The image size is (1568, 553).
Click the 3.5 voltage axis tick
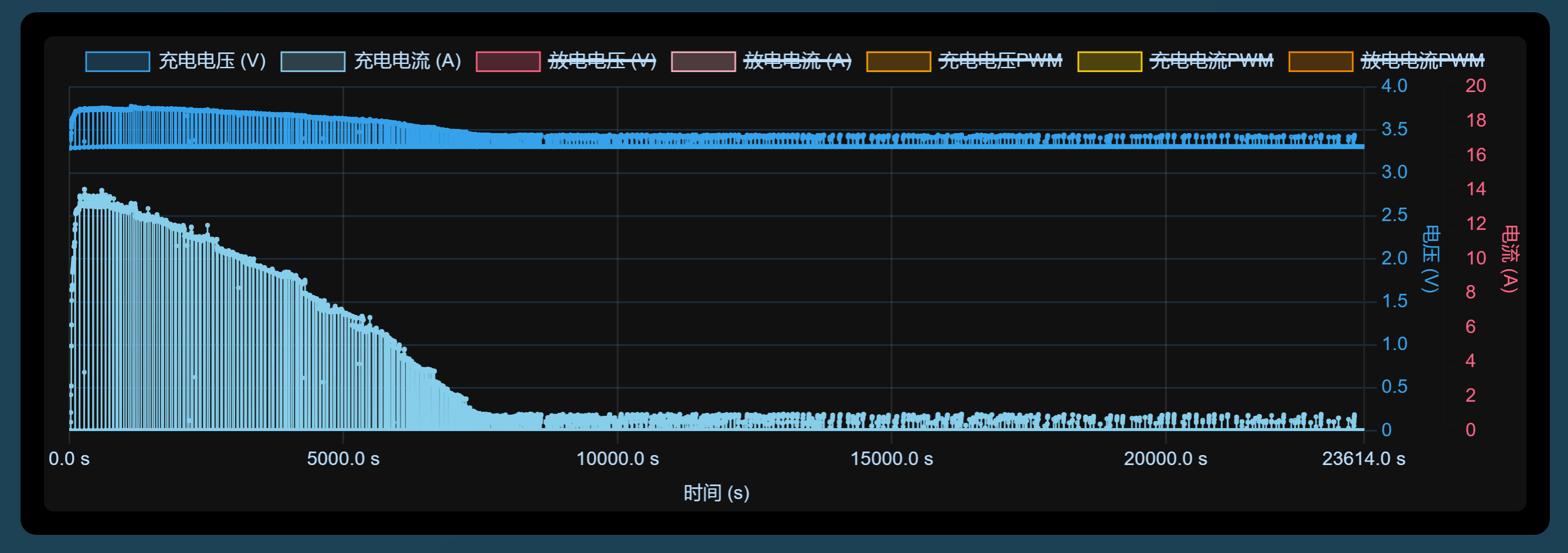point(1394,129)
